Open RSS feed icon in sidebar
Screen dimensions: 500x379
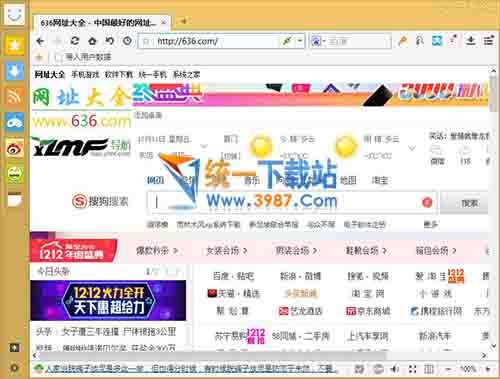14,96
